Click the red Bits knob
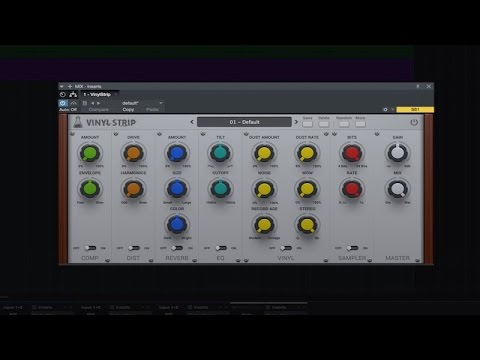 click(x=352, y=153)
